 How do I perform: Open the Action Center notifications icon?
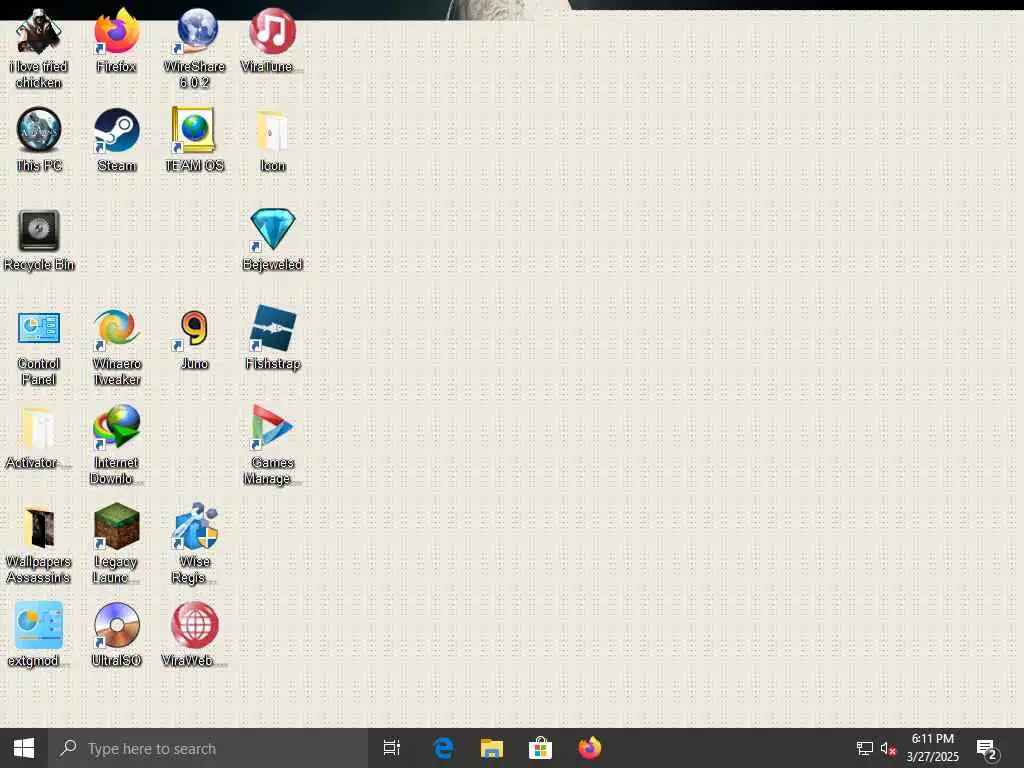(987, 748)
